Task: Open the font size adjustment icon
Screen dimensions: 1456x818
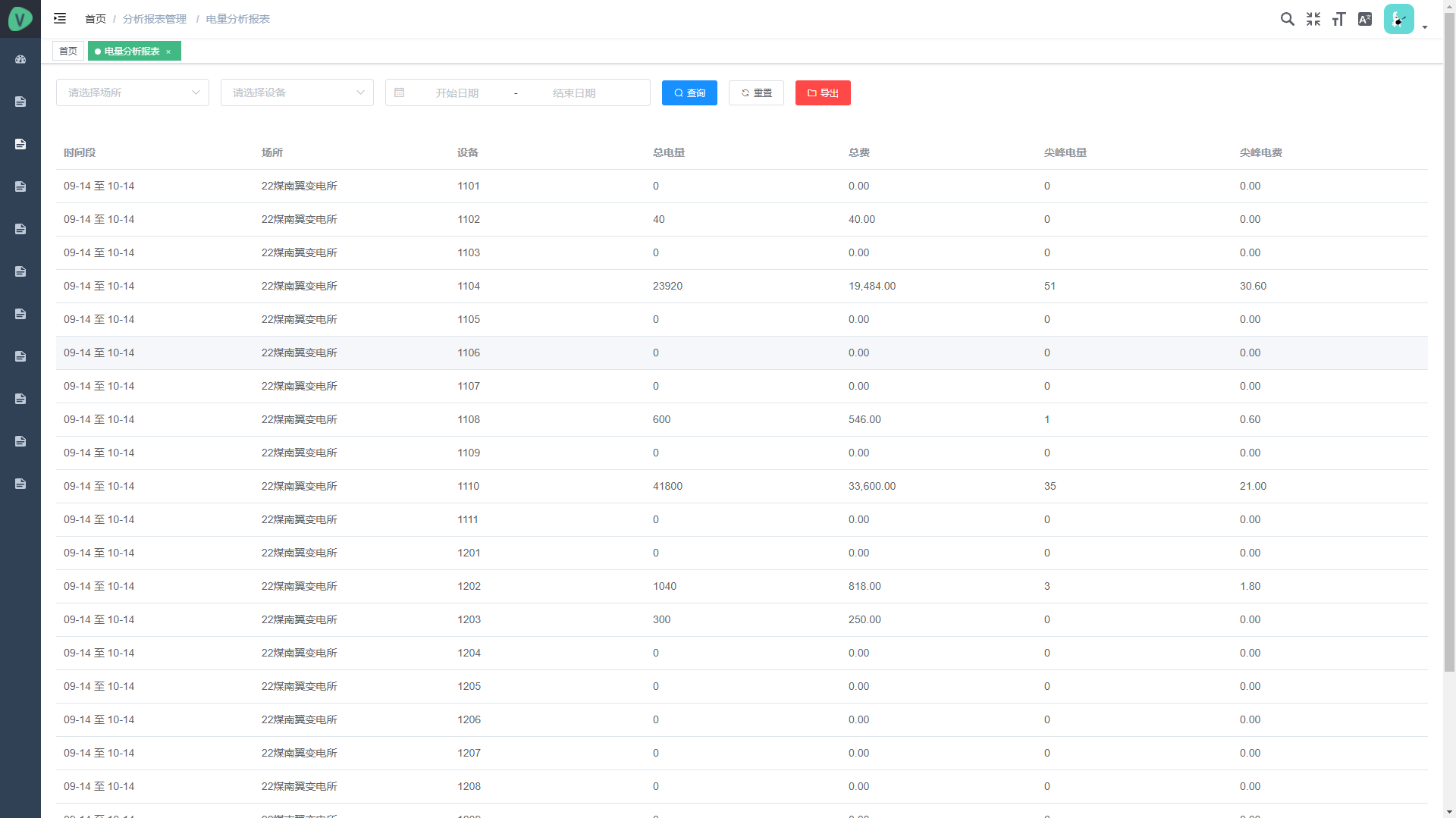Action: 1339,19
